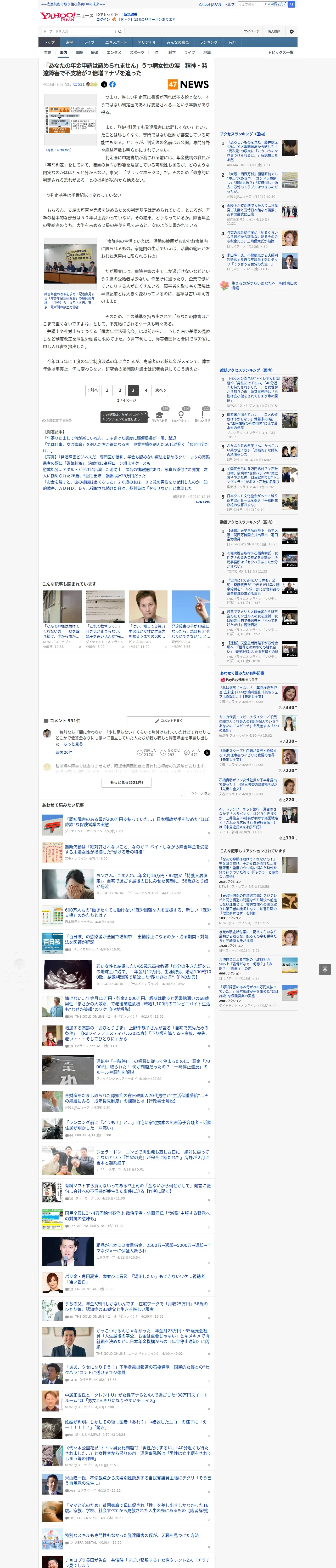Select トップ navigation tab
Screen dimensions: 336x1568
tap(49, 43)
